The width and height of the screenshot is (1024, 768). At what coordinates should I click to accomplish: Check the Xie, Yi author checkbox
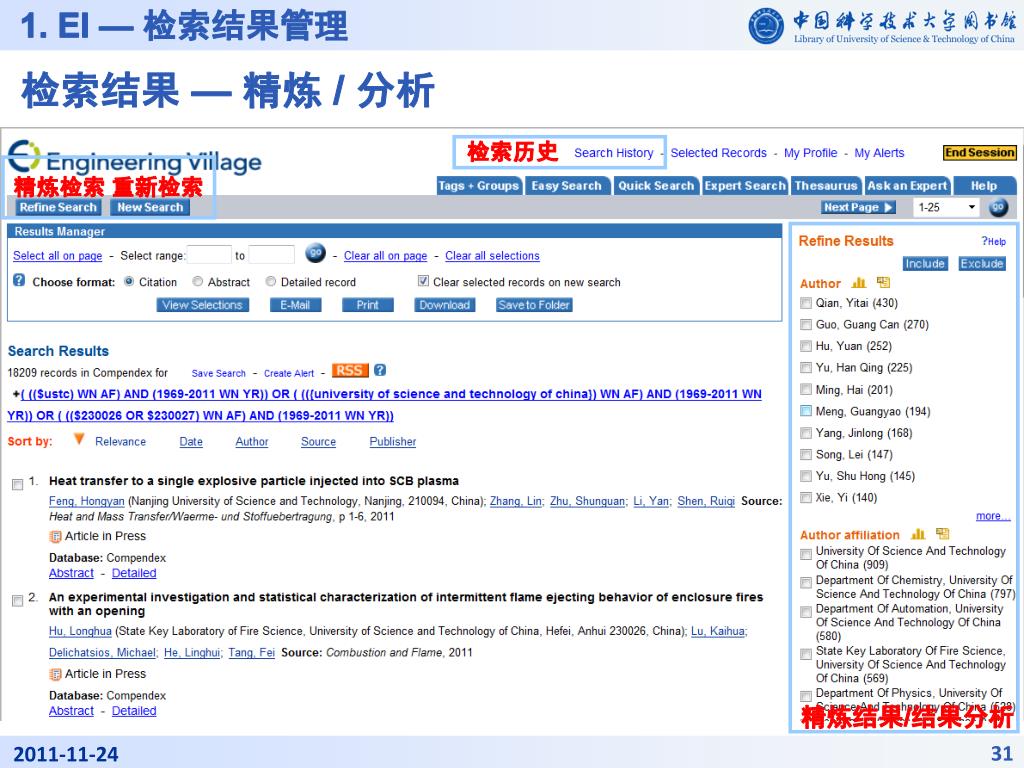click(x=806, y=497)
